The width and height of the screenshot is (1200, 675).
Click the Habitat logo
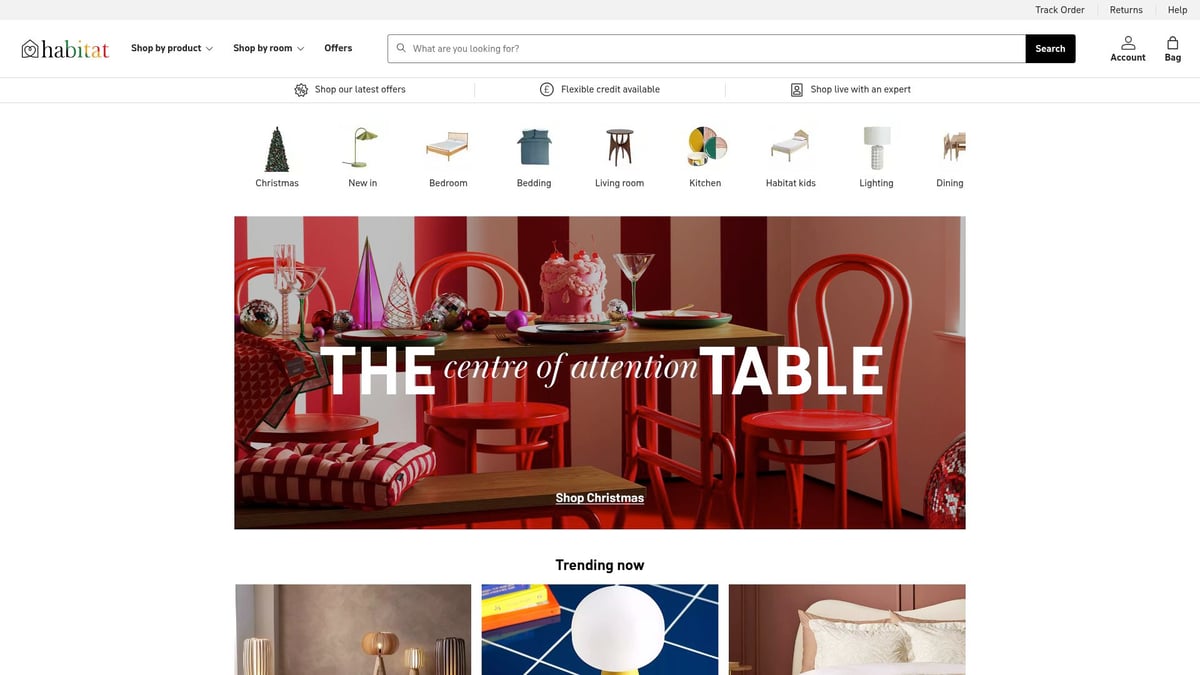pos(65,49)
